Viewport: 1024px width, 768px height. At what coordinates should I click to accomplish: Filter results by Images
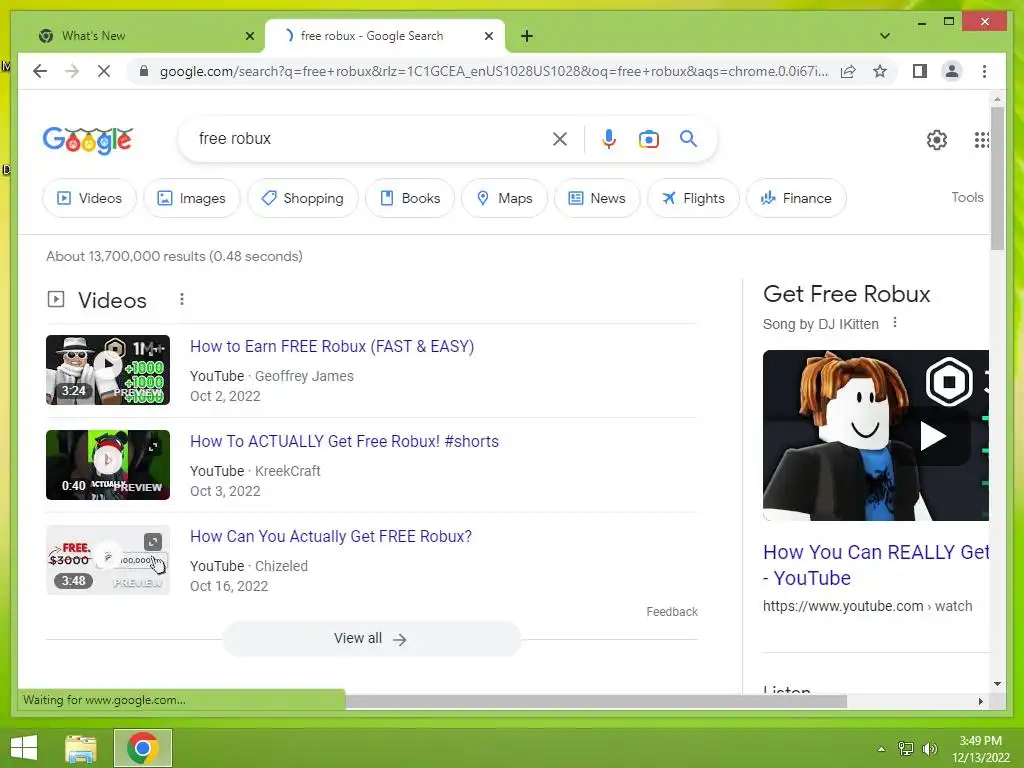pyautogui.click(x=192, y=198)
